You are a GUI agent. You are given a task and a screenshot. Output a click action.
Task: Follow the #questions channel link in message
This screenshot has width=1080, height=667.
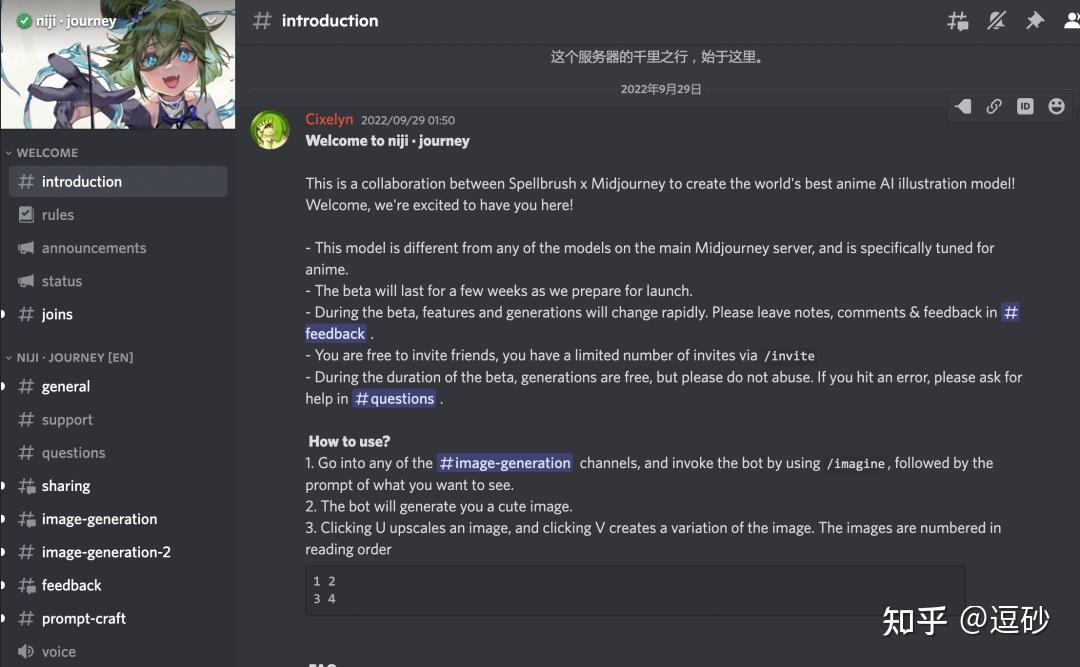click(394, 398)
